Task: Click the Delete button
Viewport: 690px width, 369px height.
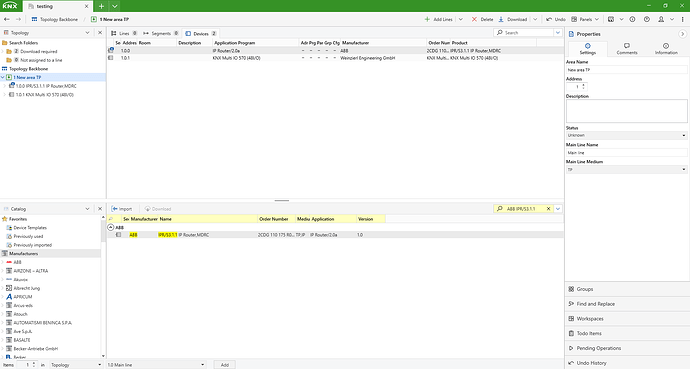Action: tap(482, 19)
